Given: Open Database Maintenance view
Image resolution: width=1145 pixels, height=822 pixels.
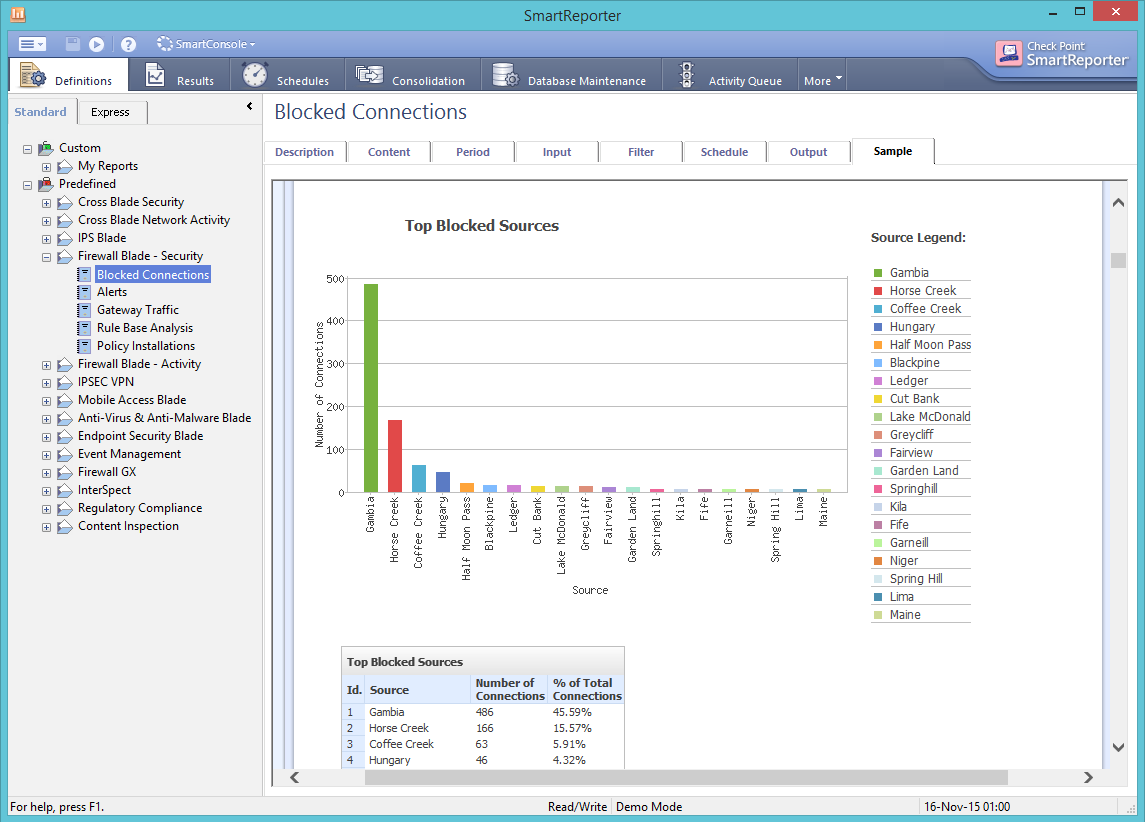Looking at the screenshot, I should point(571,75).
